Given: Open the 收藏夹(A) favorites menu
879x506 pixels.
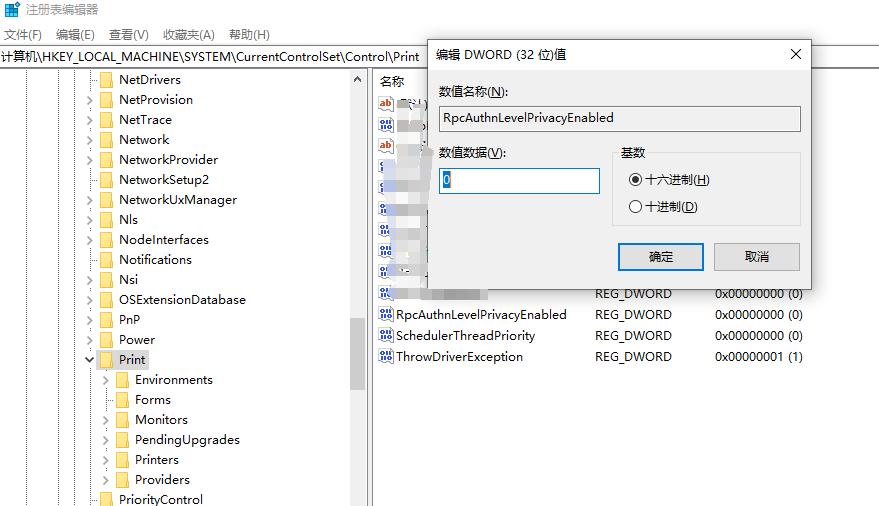Looking at the screenshot, I should [x=189, y=35].
